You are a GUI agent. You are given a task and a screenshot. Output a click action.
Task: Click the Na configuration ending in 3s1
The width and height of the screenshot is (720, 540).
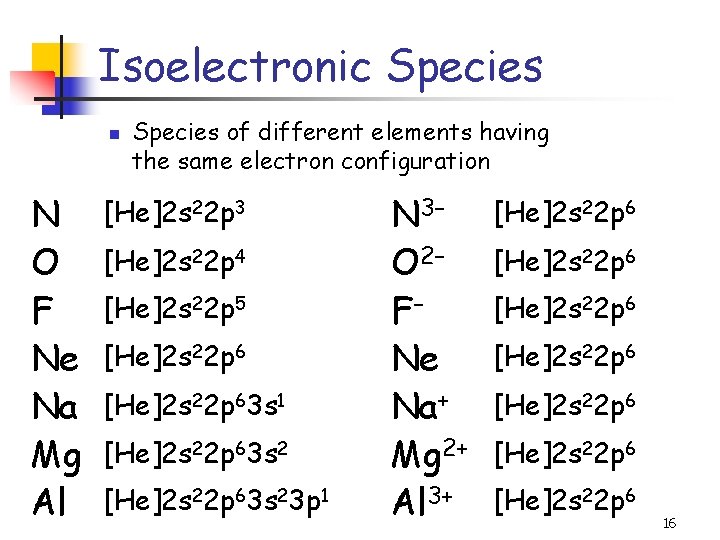tap(195, 406)
